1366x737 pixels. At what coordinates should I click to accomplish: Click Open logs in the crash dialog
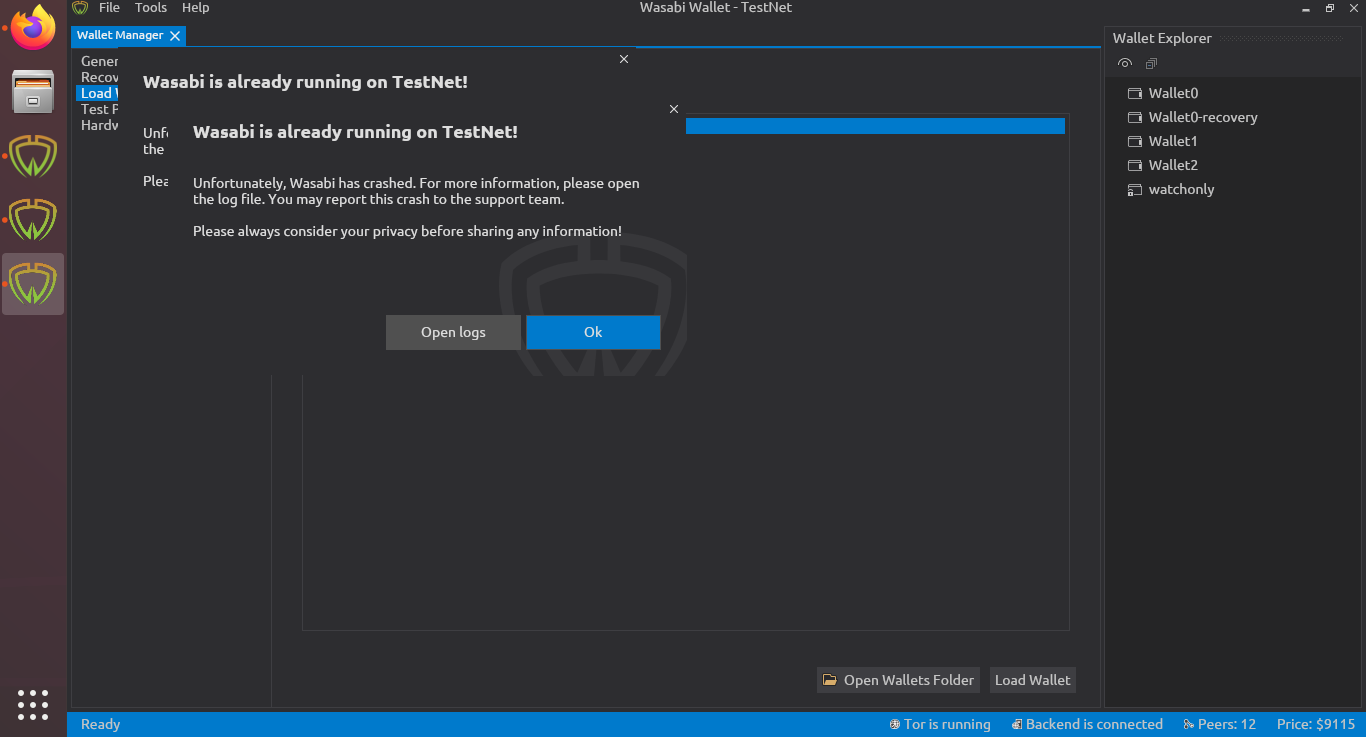[453, 332]
